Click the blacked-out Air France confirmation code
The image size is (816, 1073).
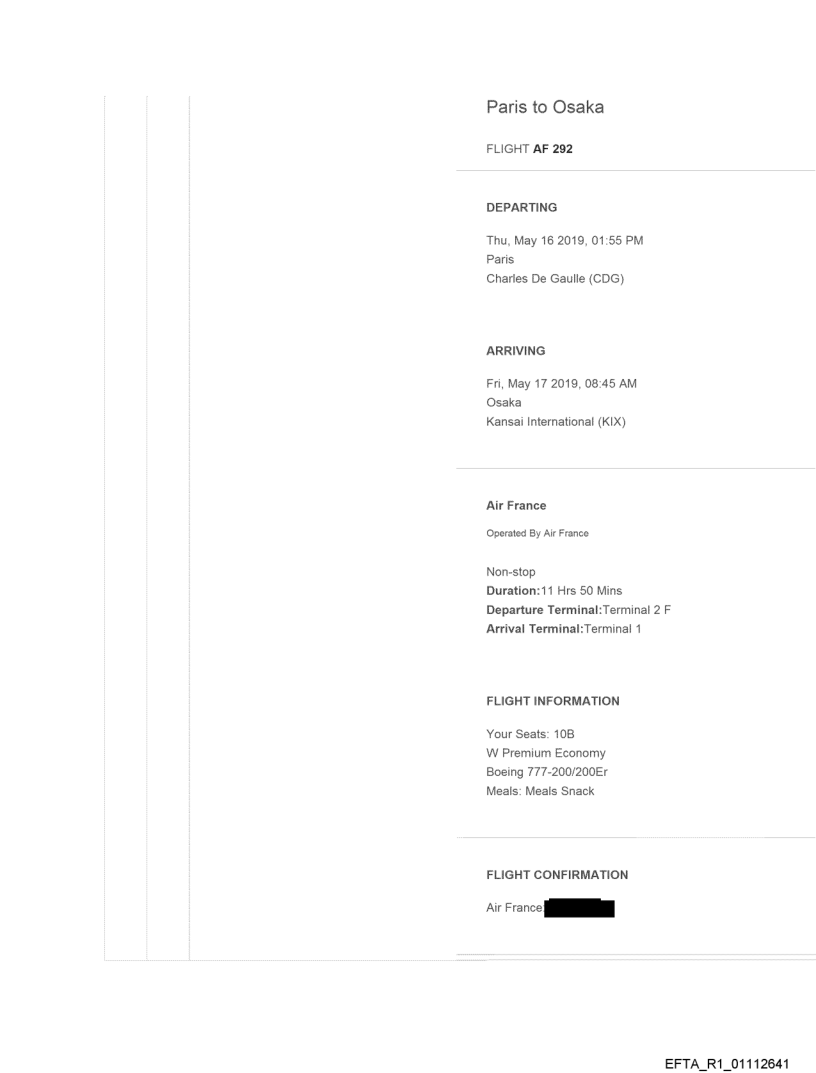pyautogui.click(x=579, y=909)
